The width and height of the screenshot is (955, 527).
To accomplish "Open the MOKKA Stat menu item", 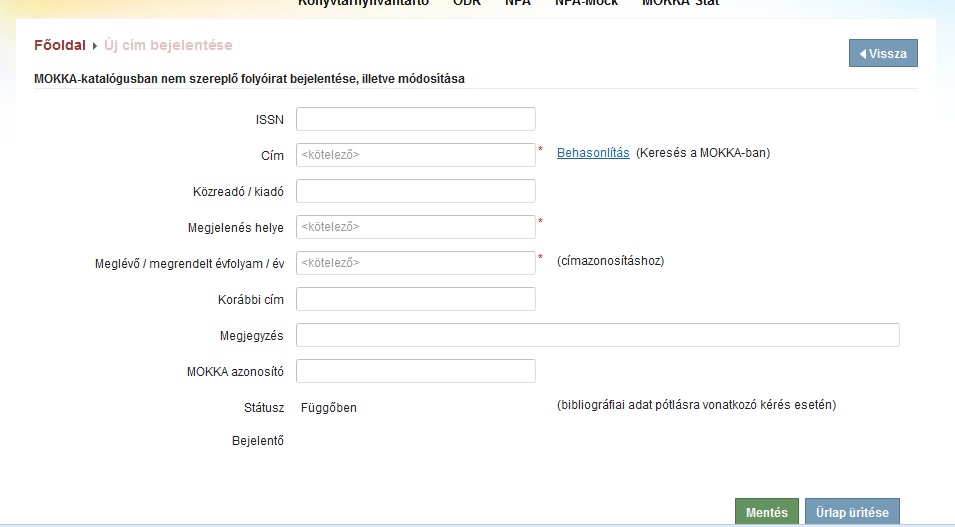I will pyautogui.click(x=680, y=3).
